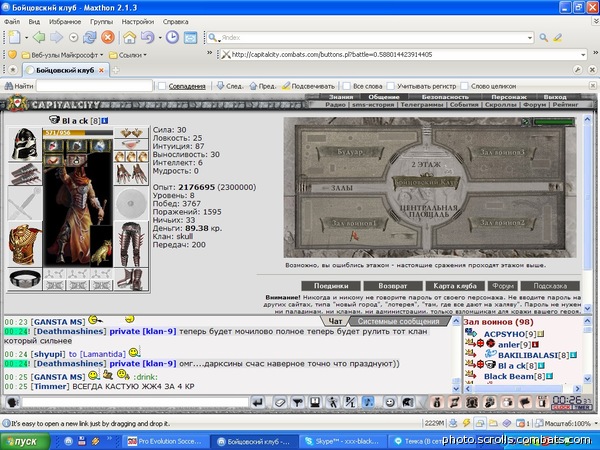Open Зал воинов1 on the map
This screenshot has height=450, width=600.
tap(354, 223)
